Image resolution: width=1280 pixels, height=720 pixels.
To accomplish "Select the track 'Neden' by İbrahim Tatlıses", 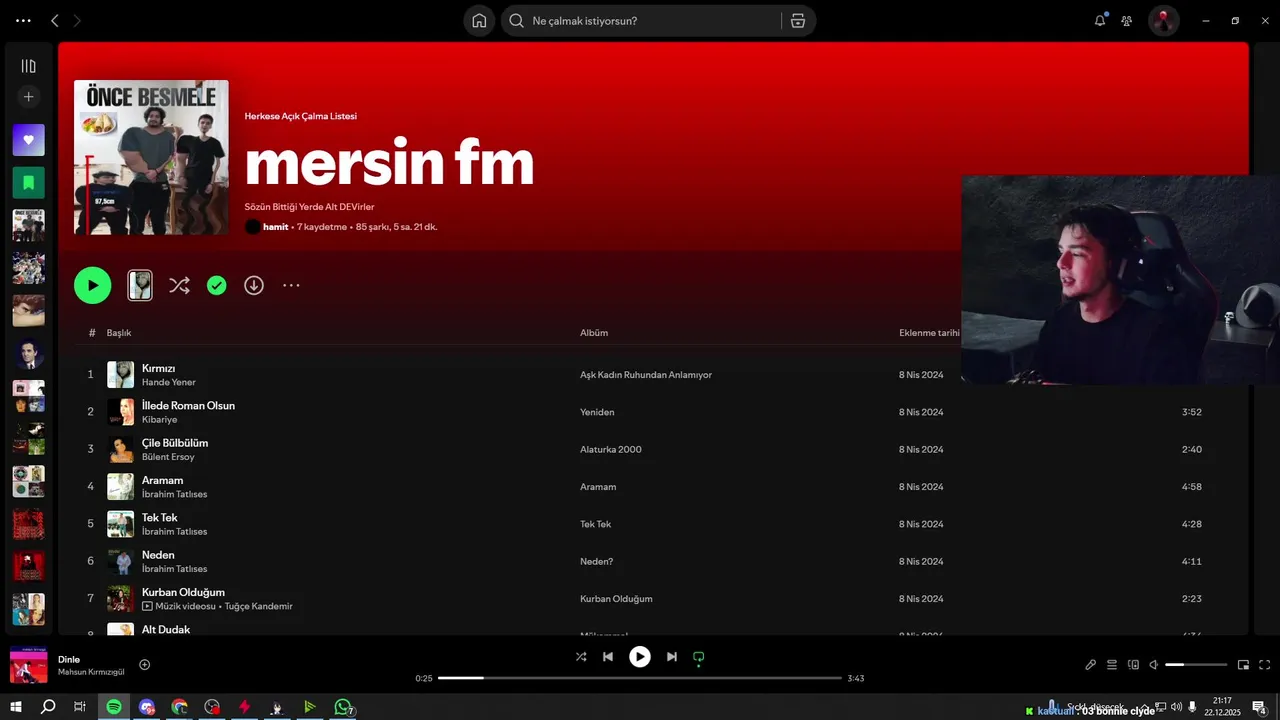I will pos(158,555).
